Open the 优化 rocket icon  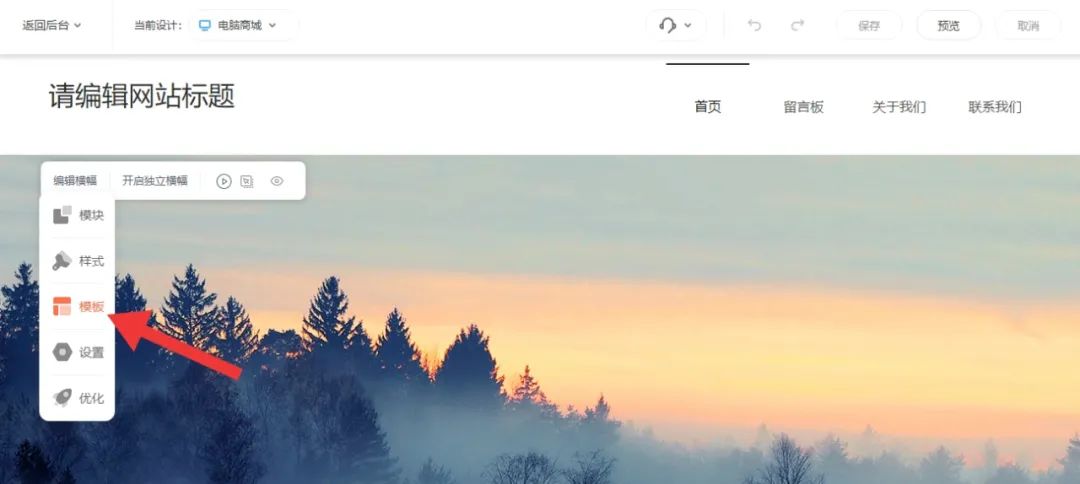[62, 398]
